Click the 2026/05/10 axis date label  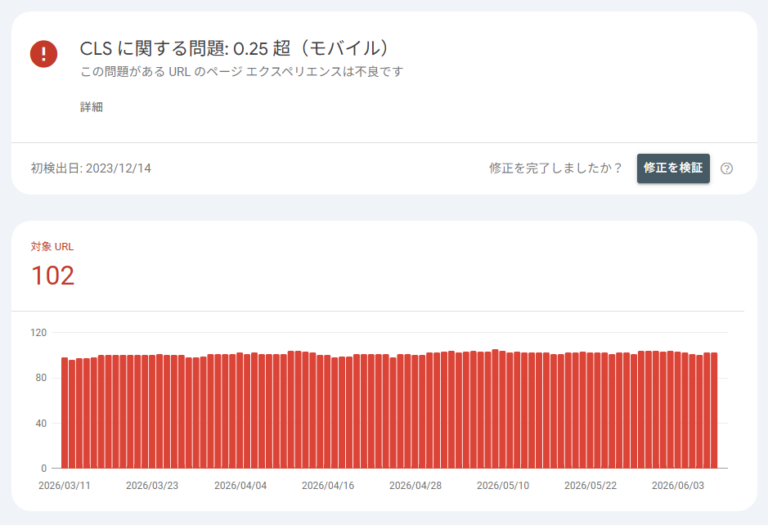click(x=503, y=485)
